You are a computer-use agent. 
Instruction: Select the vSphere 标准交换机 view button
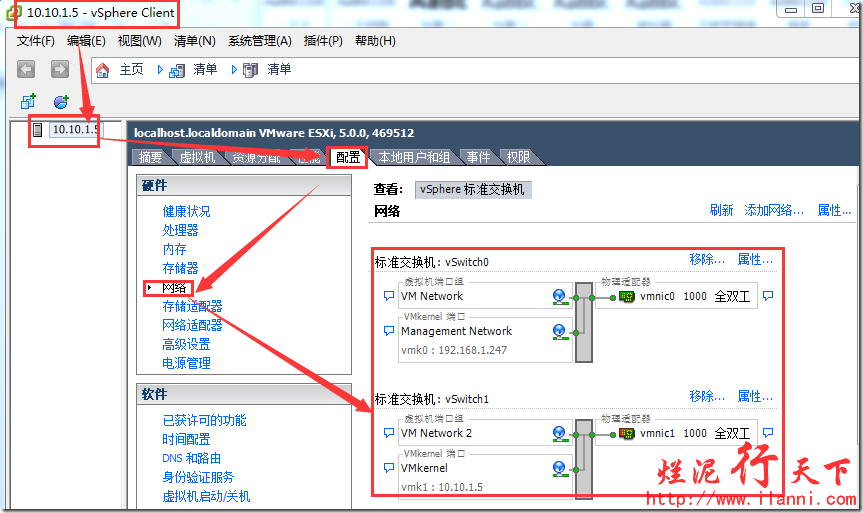click(x=472, y=189)
